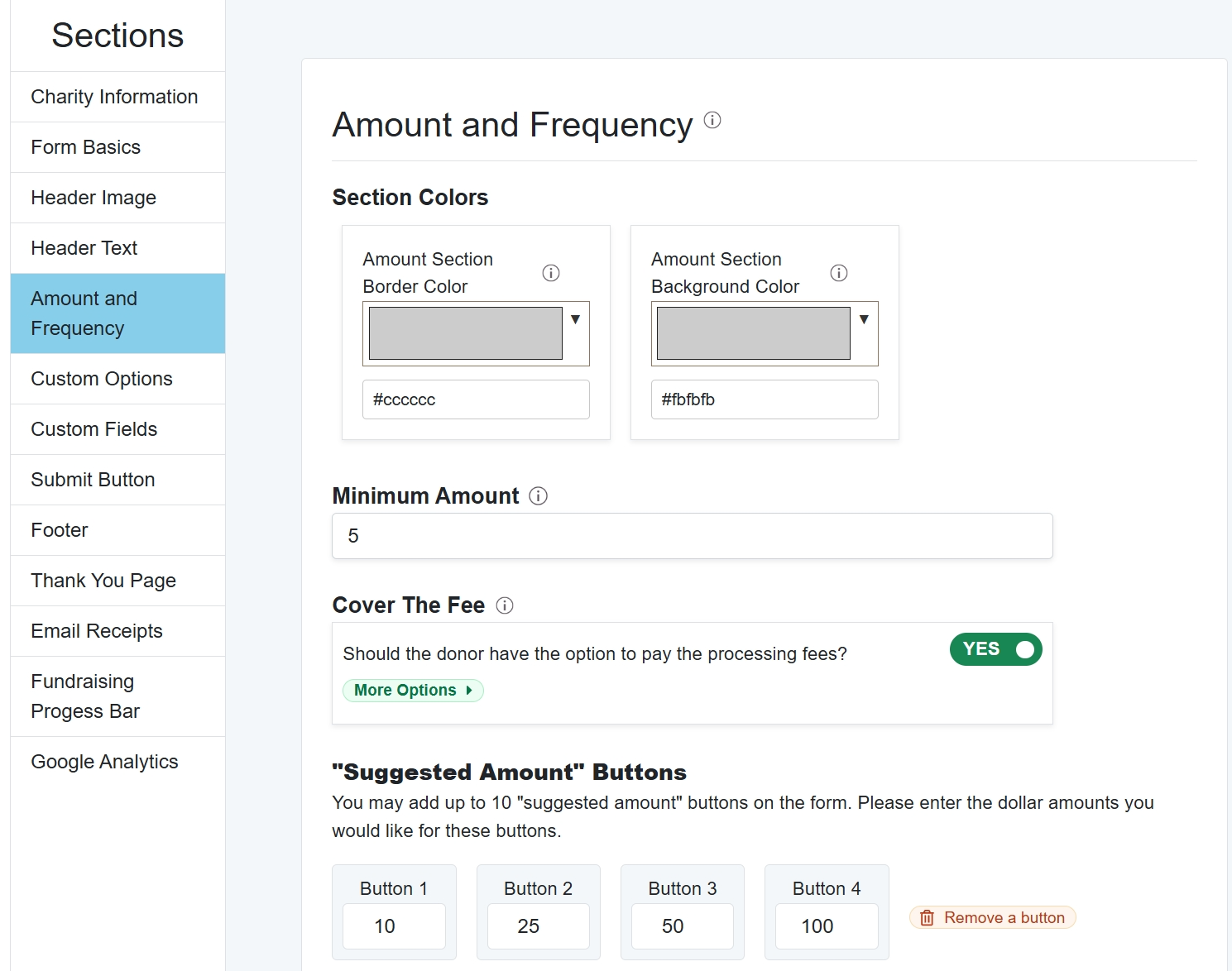Viewport: 1232px width, 971px height.
Task: Click trash icon on Remove a button
Action: 927,918
